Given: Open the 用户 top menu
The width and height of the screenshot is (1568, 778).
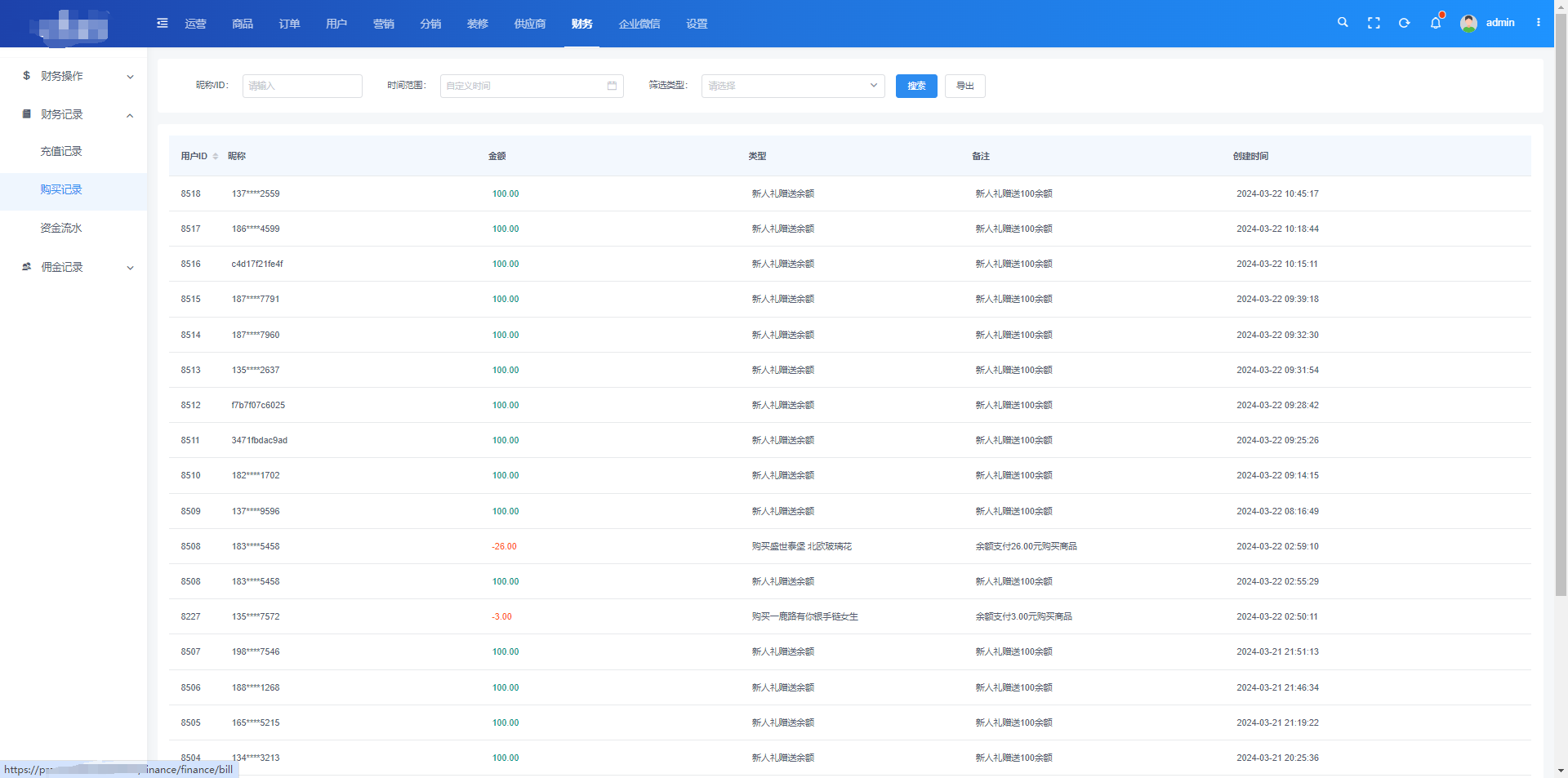Looking at the screenshot, I should 336,24.
